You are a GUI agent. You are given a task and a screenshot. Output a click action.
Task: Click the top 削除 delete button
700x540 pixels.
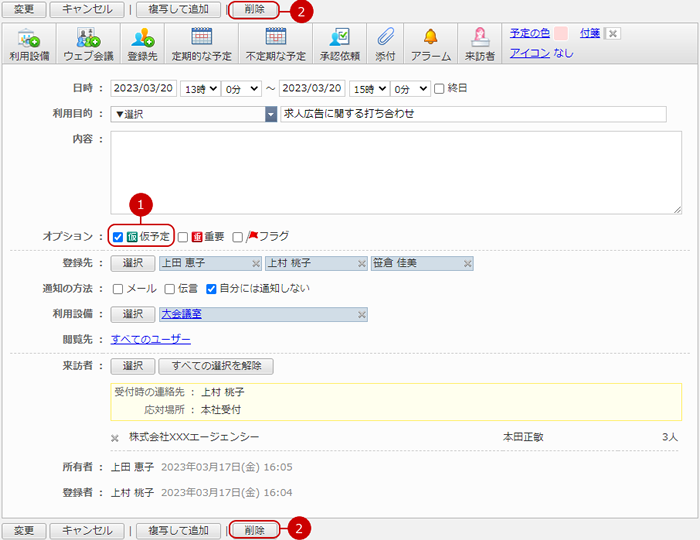253,9
